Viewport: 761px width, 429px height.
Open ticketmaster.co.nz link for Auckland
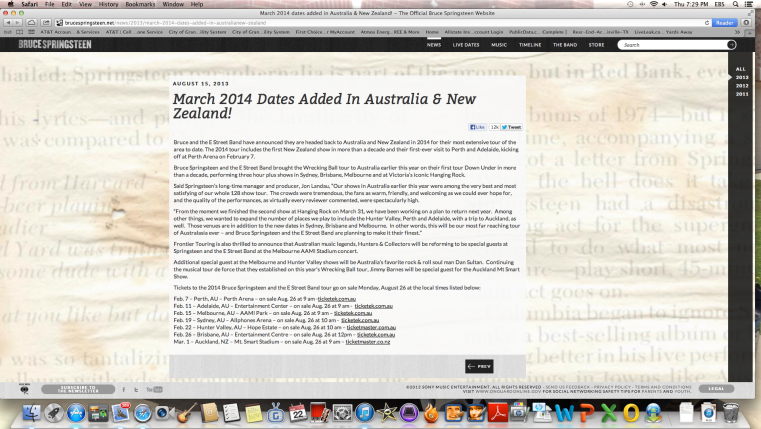(x=368, y=342)
